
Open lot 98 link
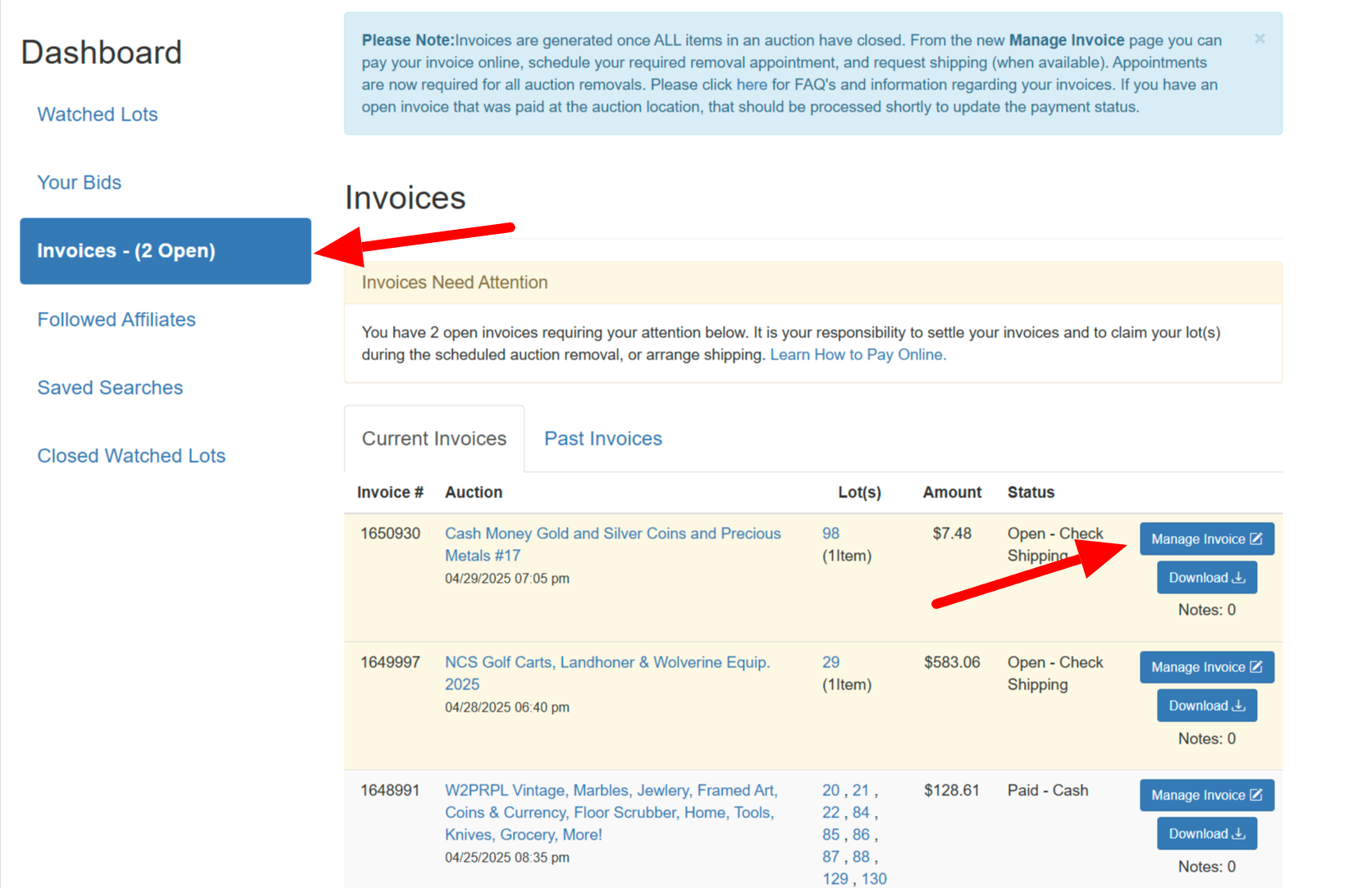pos(830,533)
